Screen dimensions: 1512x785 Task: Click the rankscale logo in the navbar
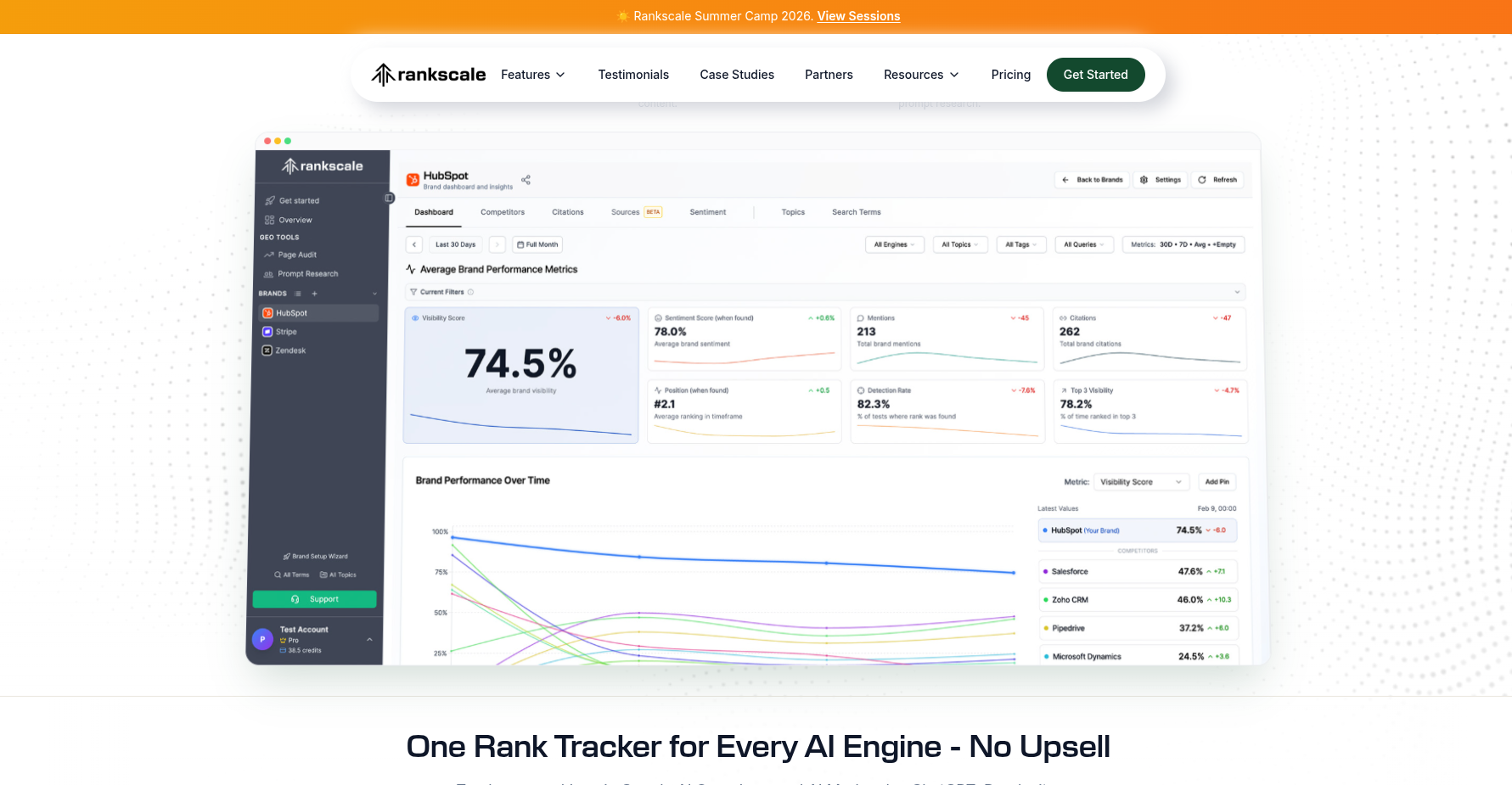tap(429, 75)
